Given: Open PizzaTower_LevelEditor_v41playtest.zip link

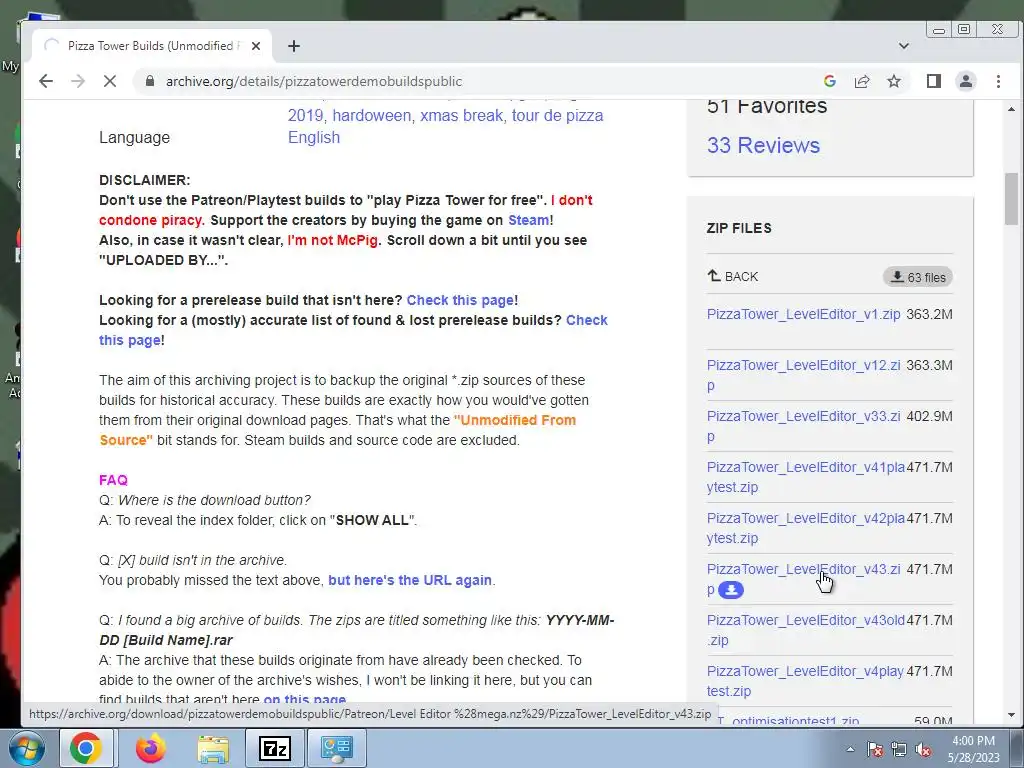Looking at the screenshot, I should (805, 477).
